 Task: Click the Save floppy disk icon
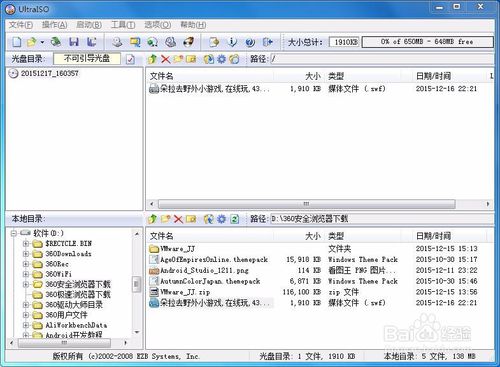coord(74,42)
